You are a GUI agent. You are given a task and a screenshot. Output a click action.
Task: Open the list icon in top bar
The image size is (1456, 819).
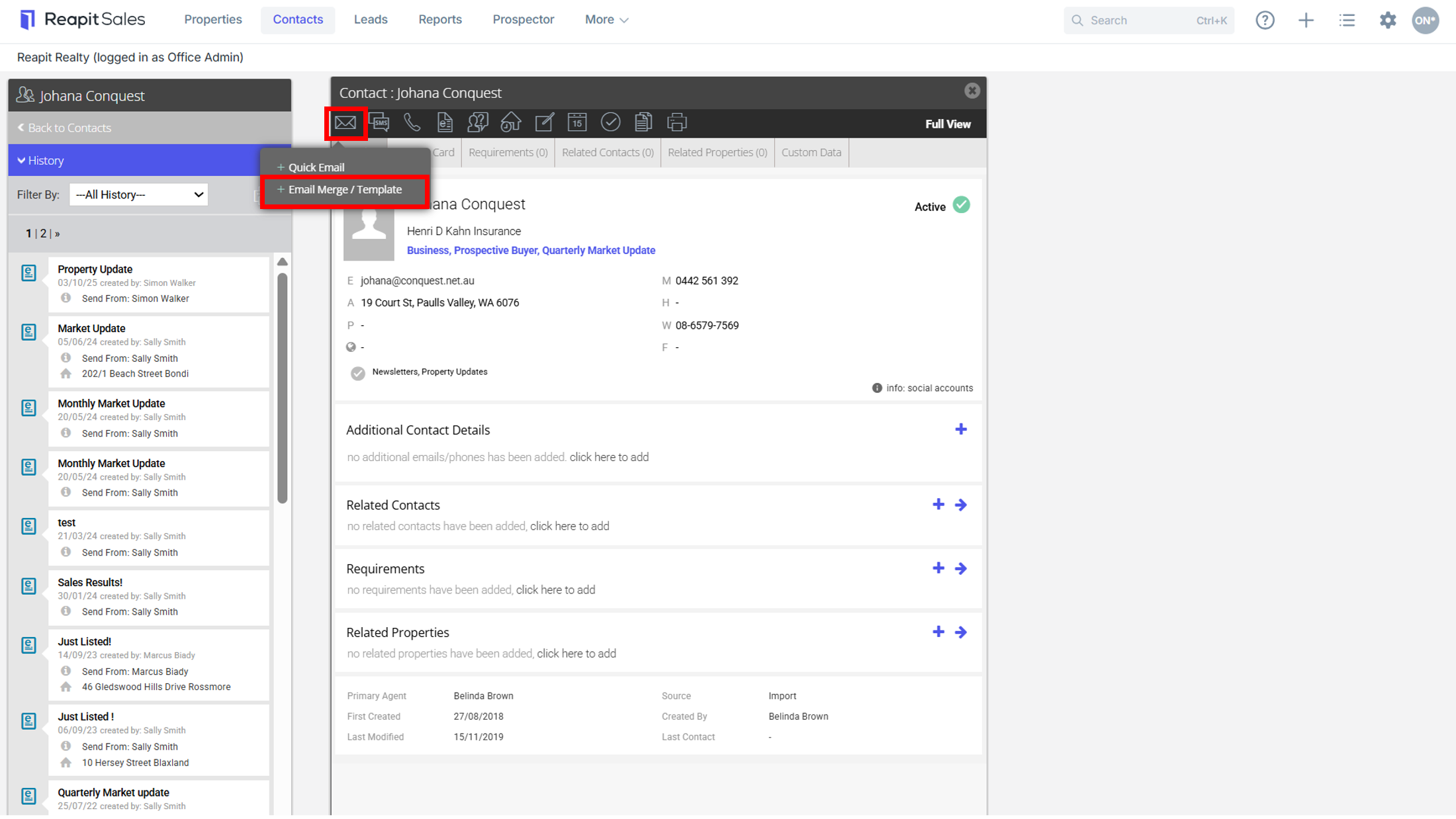[1347, 21]
